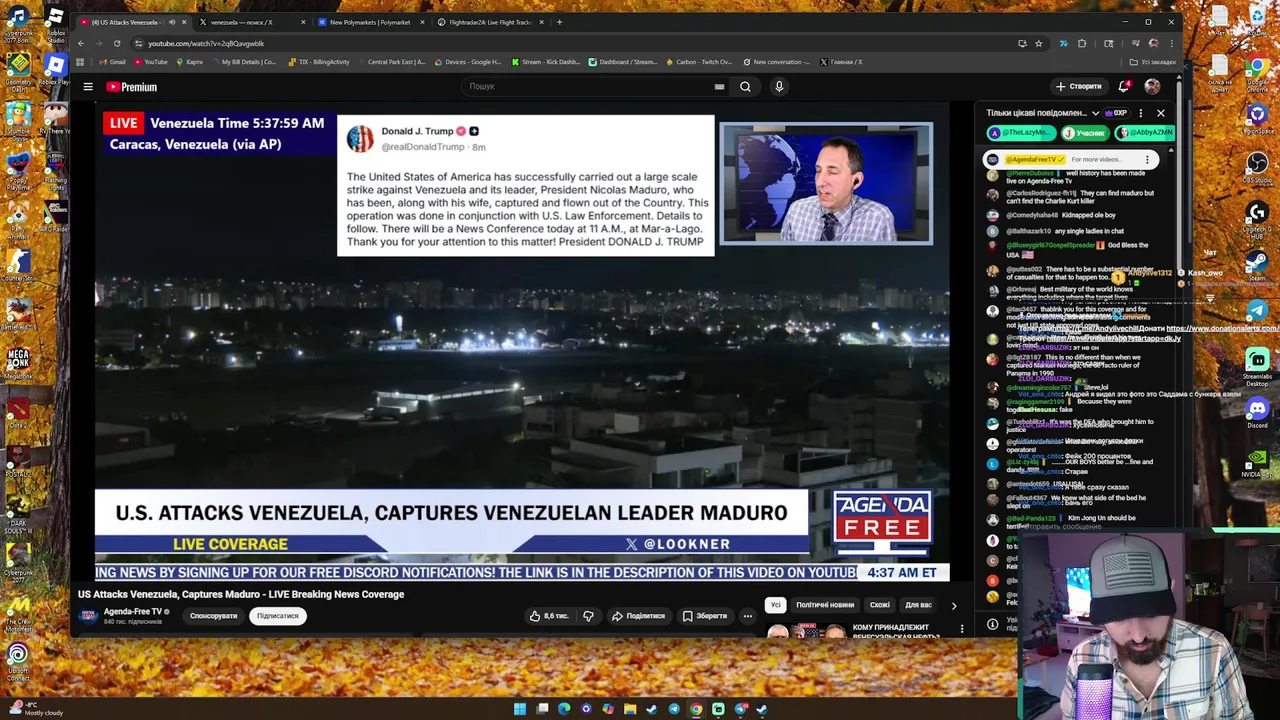
Task: Click Учасник member chip in chat
Action: [1086, 133]
